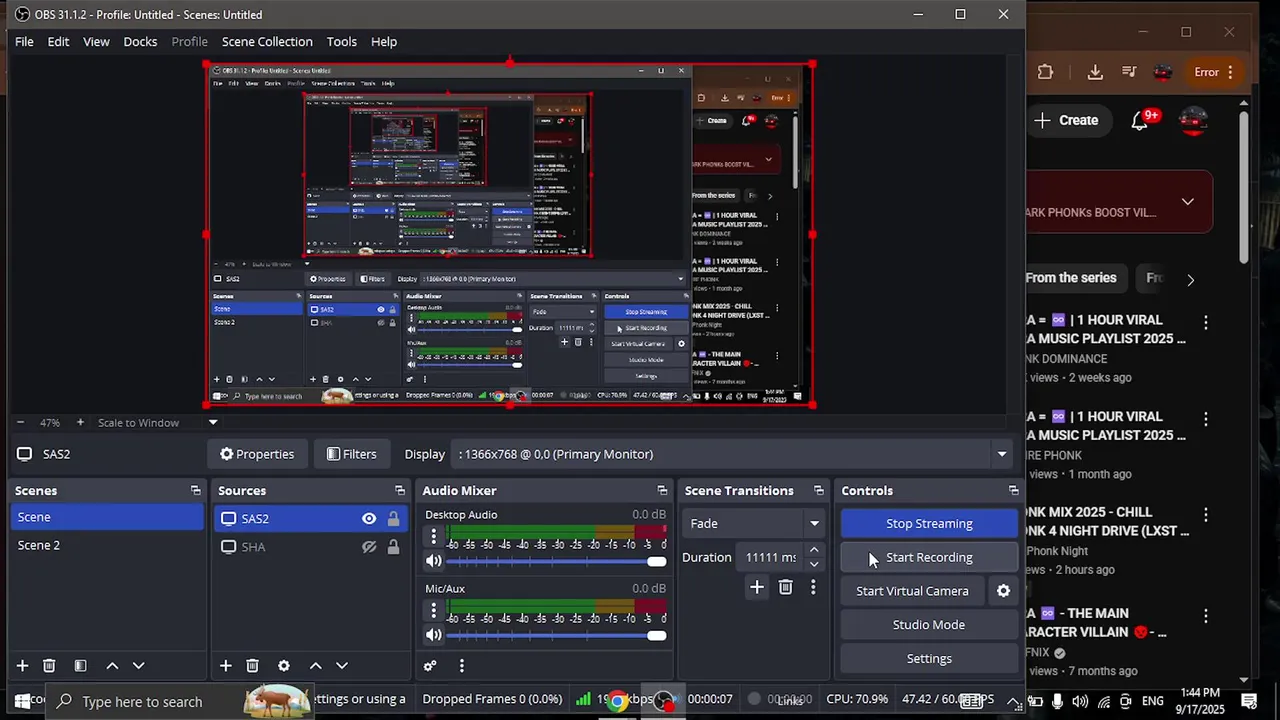Image resolution: width=1280 pixels, height=720 pixels.
Task: Undock the Scene Transitions panel
Action: click(x=819, y=491)
